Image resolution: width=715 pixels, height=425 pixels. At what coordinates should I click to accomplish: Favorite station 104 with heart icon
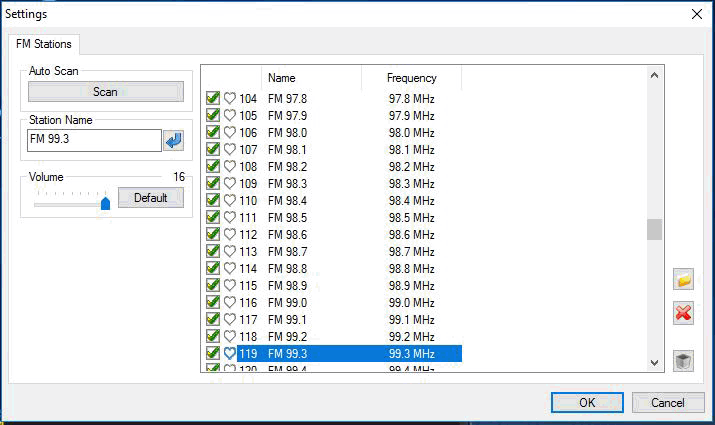pos(229,99)
